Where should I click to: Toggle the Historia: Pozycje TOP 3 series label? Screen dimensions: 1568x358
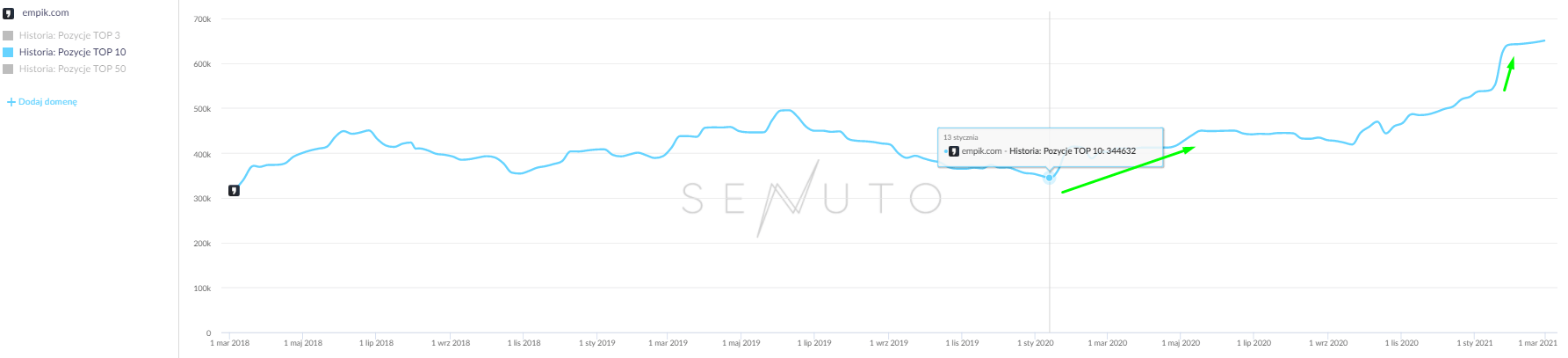69,35
